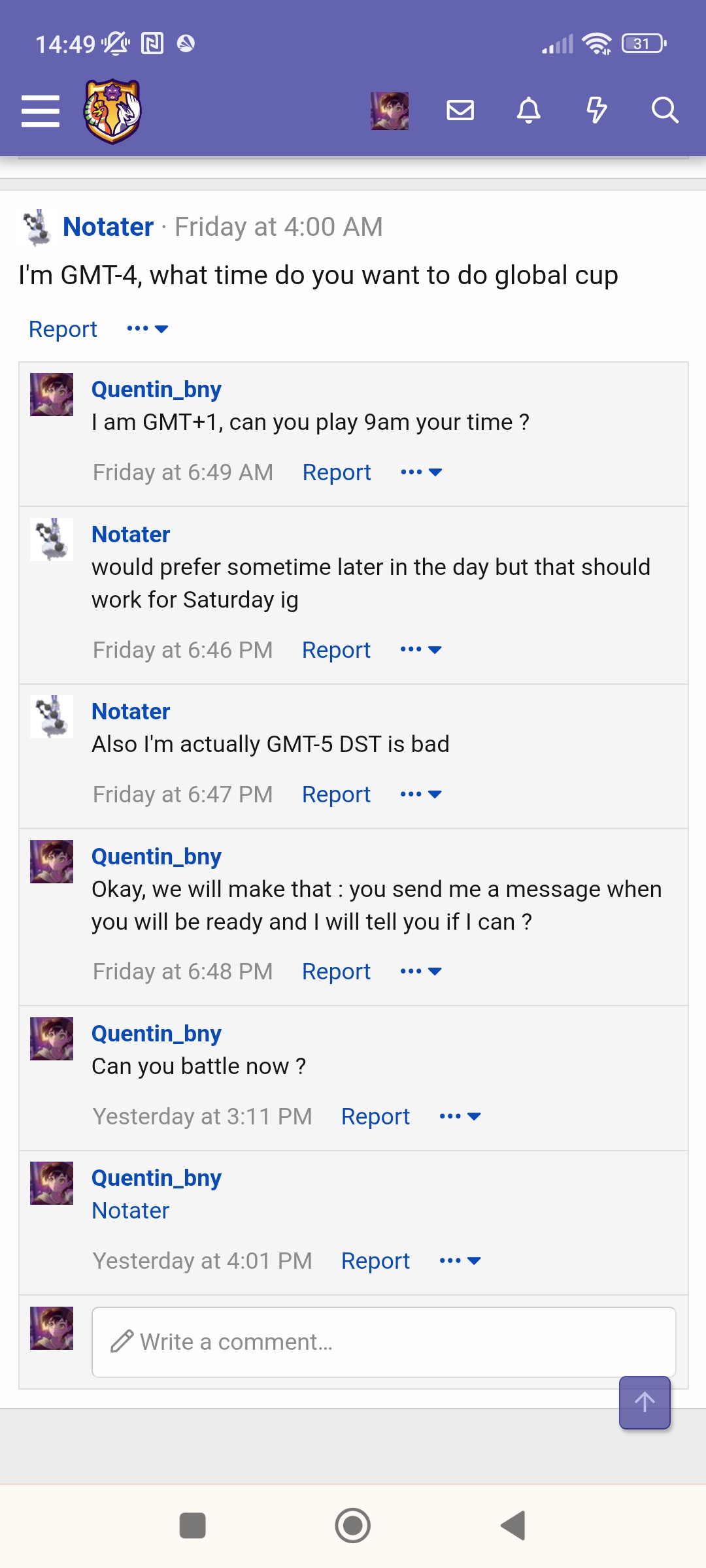
Task: Tap the forum shield logo
Action: click(112, 111)
